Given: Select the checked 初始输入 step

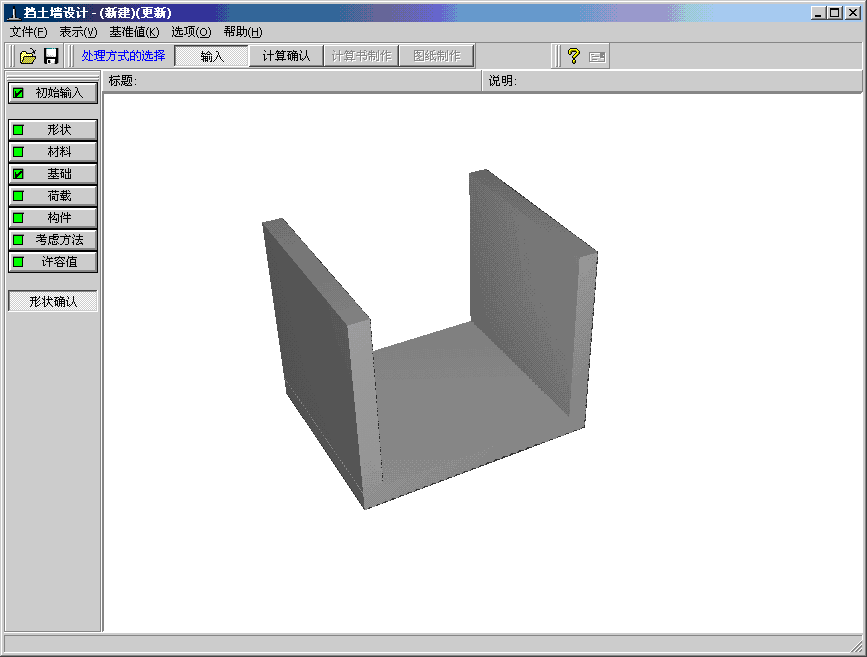Looking at the screenshot, I should 54,93.
